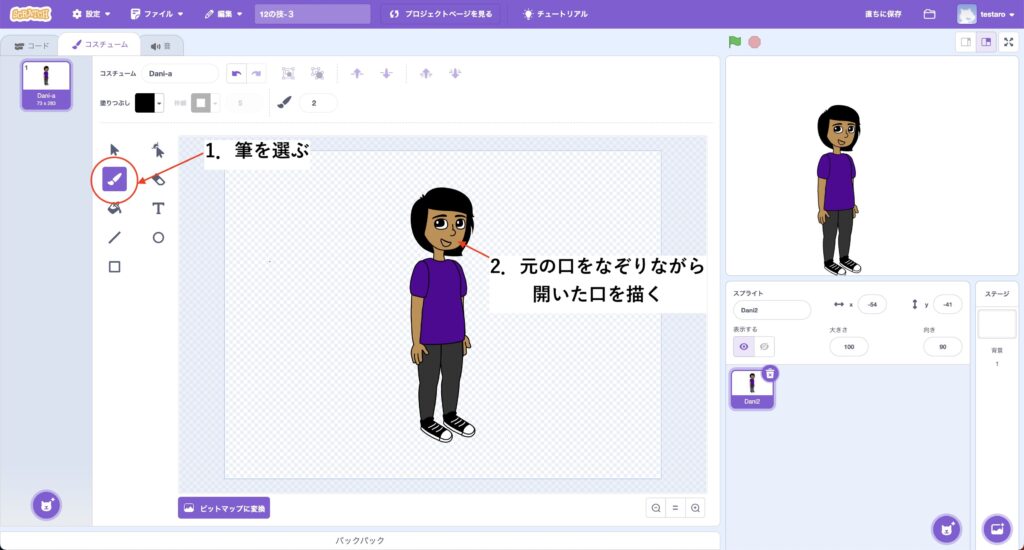The height and width of the screenshot is (550, 1024).
Task: Select the Reshape tool
Action: pyautogui.click(x=158, y=150)
